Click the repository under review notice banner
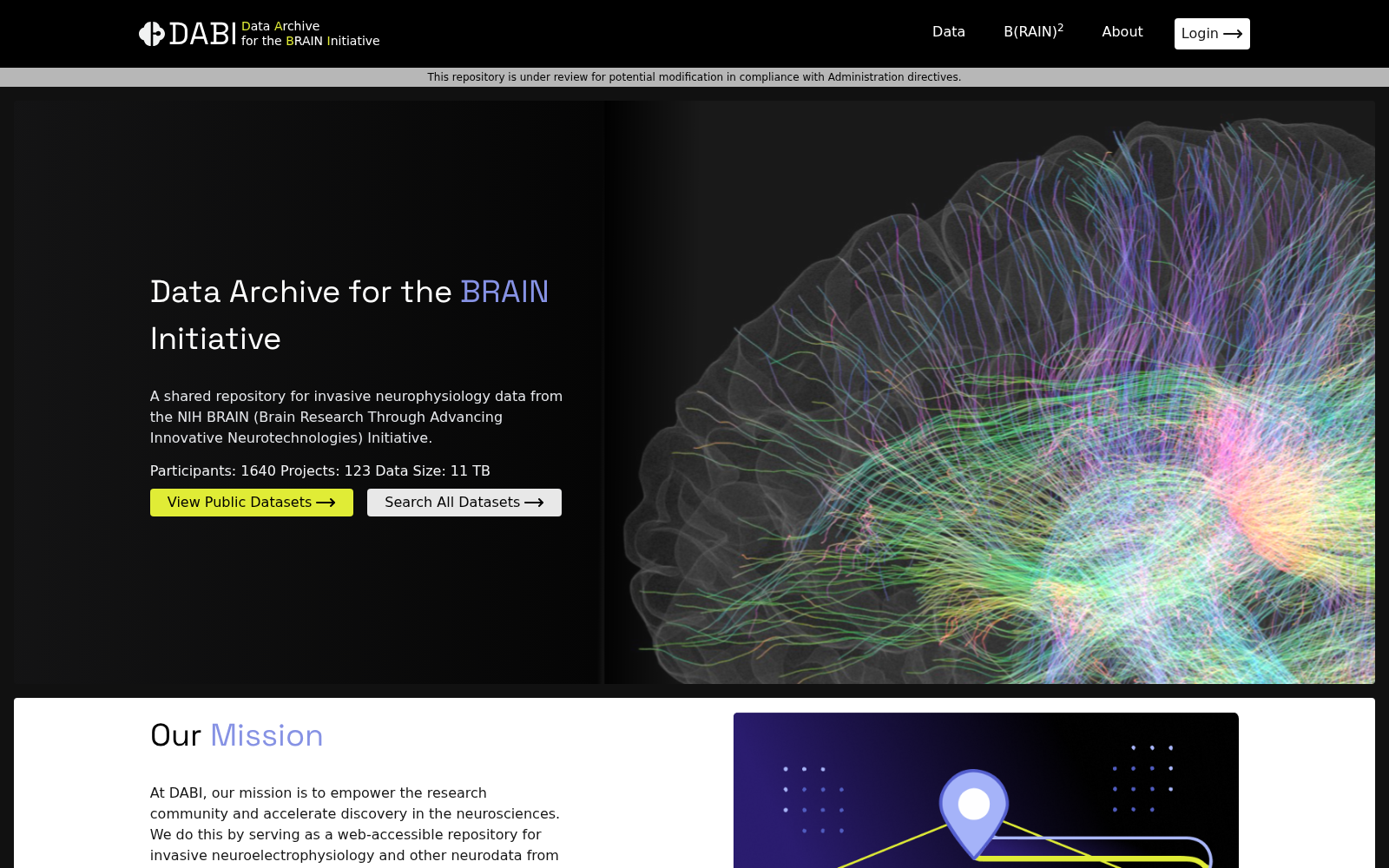 click(694, 77)
